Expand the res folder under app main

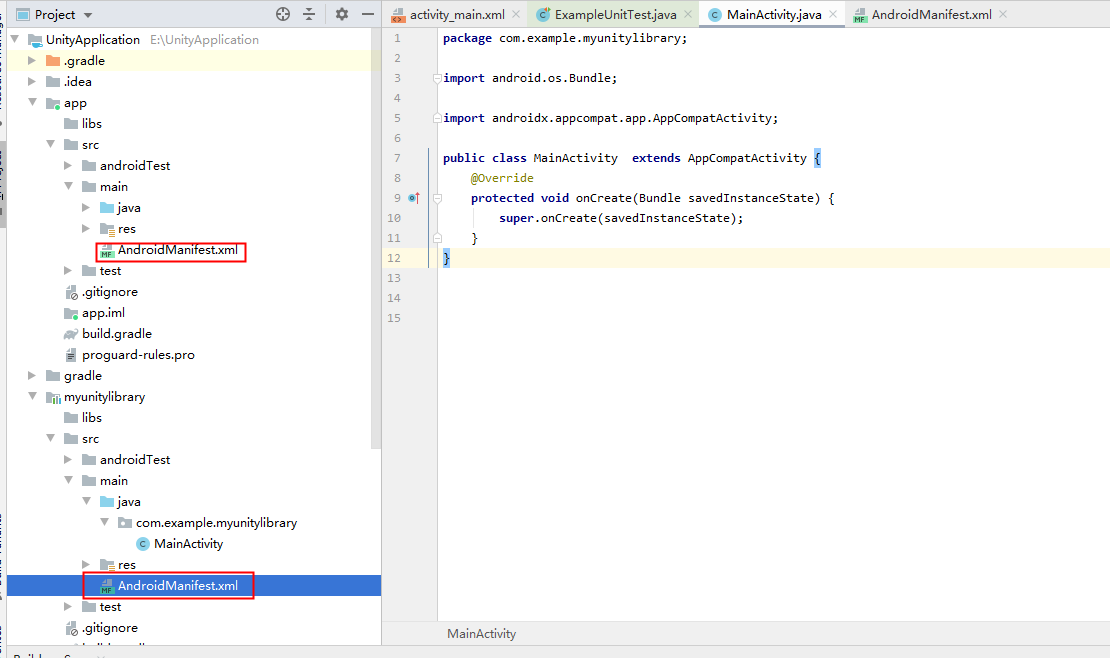pyautogui.click(x=86, y=228)
